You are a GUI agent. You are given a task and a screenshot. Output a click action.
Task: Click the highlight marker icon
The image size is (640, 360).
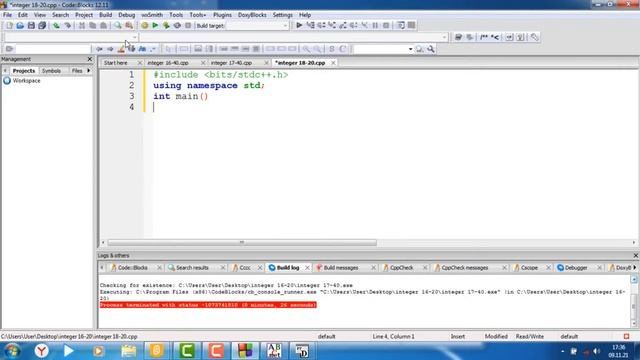click(x=121, y=49)
